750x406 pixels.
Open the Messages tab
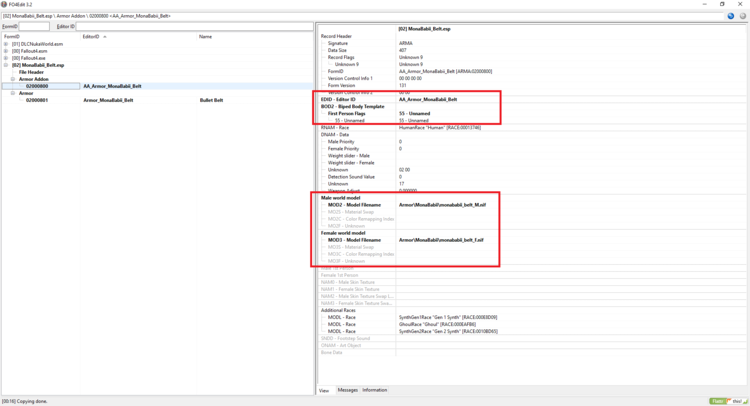tap(348, 390)
